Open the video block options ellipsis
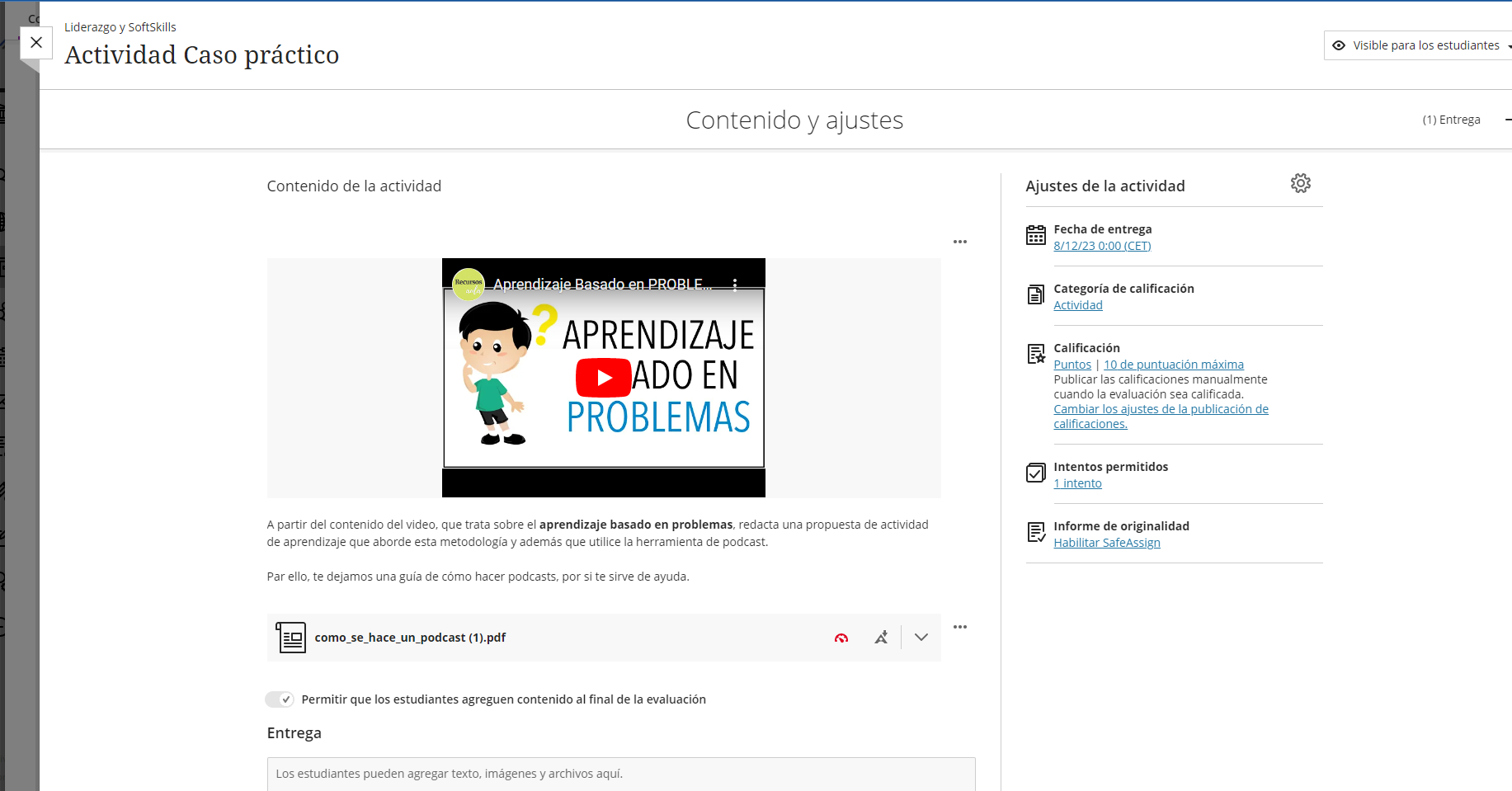The image size is (1512, 791). [960, 242]
